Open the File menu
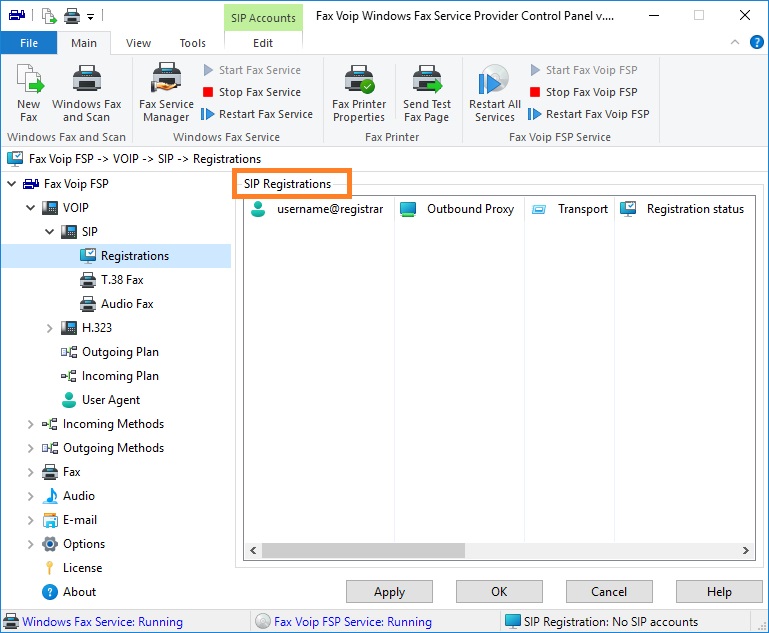The height and width of the screenshot is (633, 769). coord(29,43)
